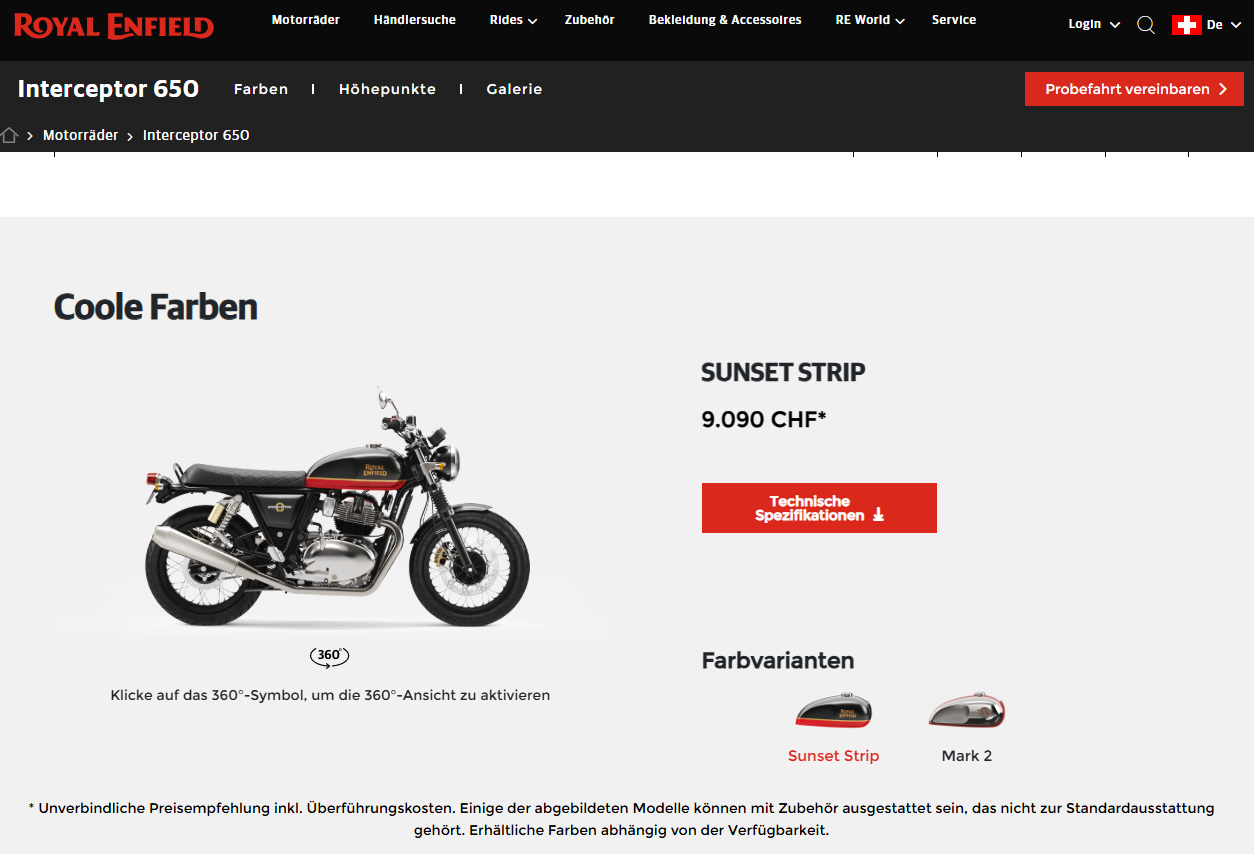Download Technische Spezifikationen
The height and width of the screenshot is (854, 1254).
point(819,508)
